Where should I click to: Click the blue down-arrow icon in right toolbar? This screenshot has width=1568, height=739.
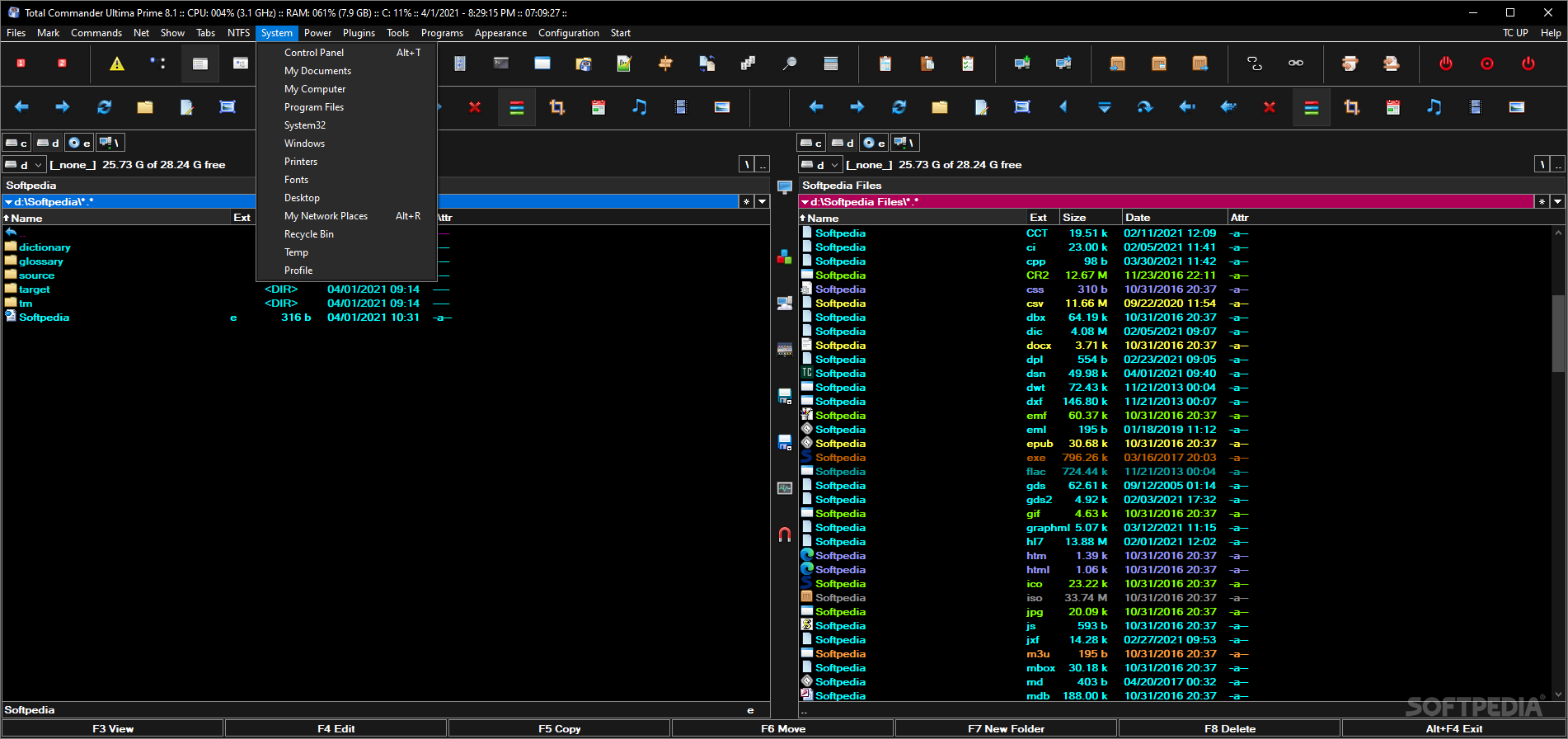[x=1105, y=107]
